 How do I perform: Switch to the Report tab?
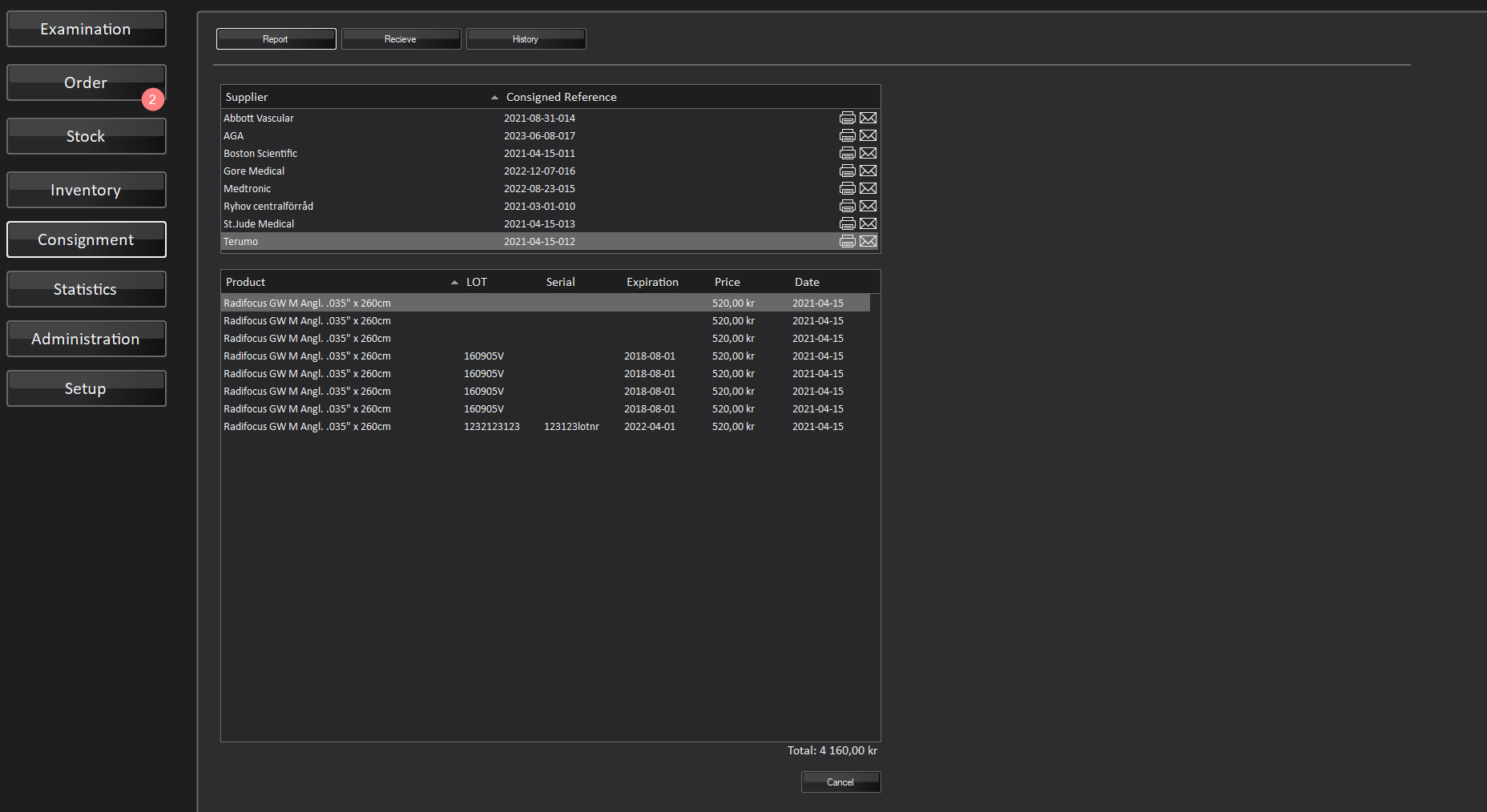[276, 38]
